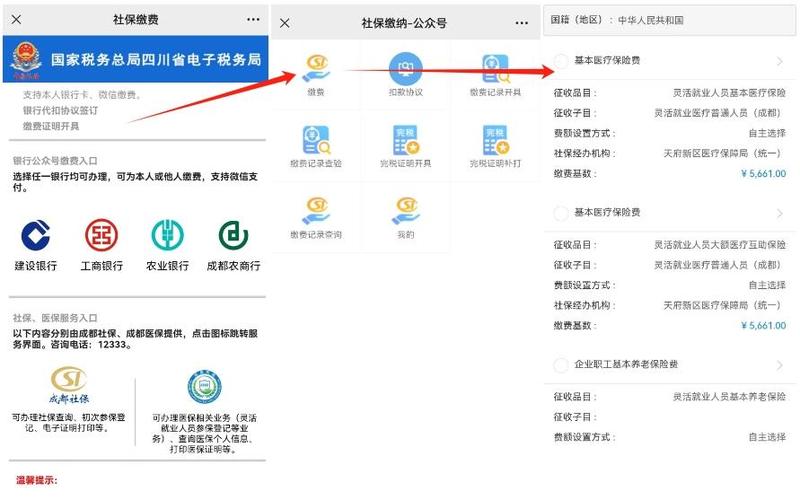Close the 社保缴费 page with the X
This screenshot has width=800, height=500.
click(x=16, y=19)
